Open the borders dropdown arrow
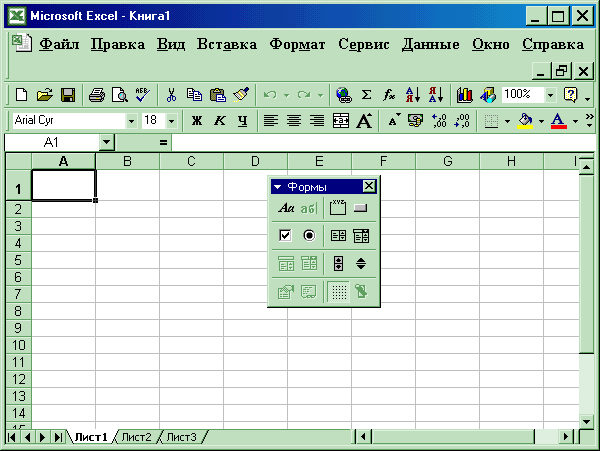600x451 pixels. (507, 121)
